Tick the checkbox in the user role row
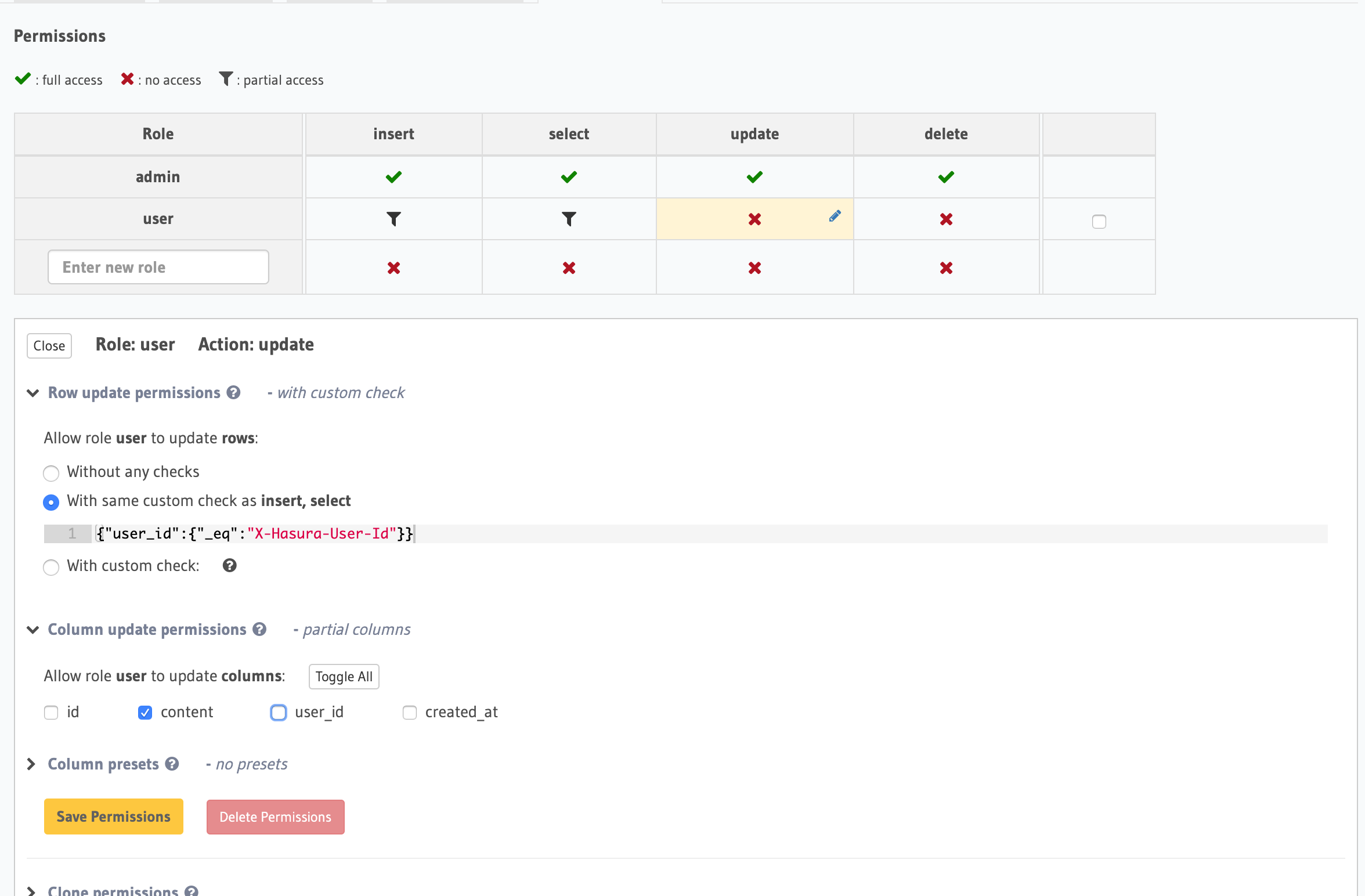Image resolution: width=1365 pixels, height=896 pixels. tap(1099, 221)
